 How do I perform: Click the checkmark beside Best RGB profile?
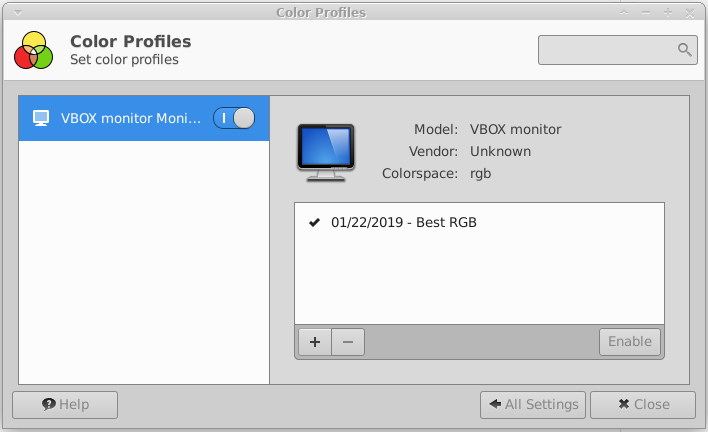coord(315,222)
